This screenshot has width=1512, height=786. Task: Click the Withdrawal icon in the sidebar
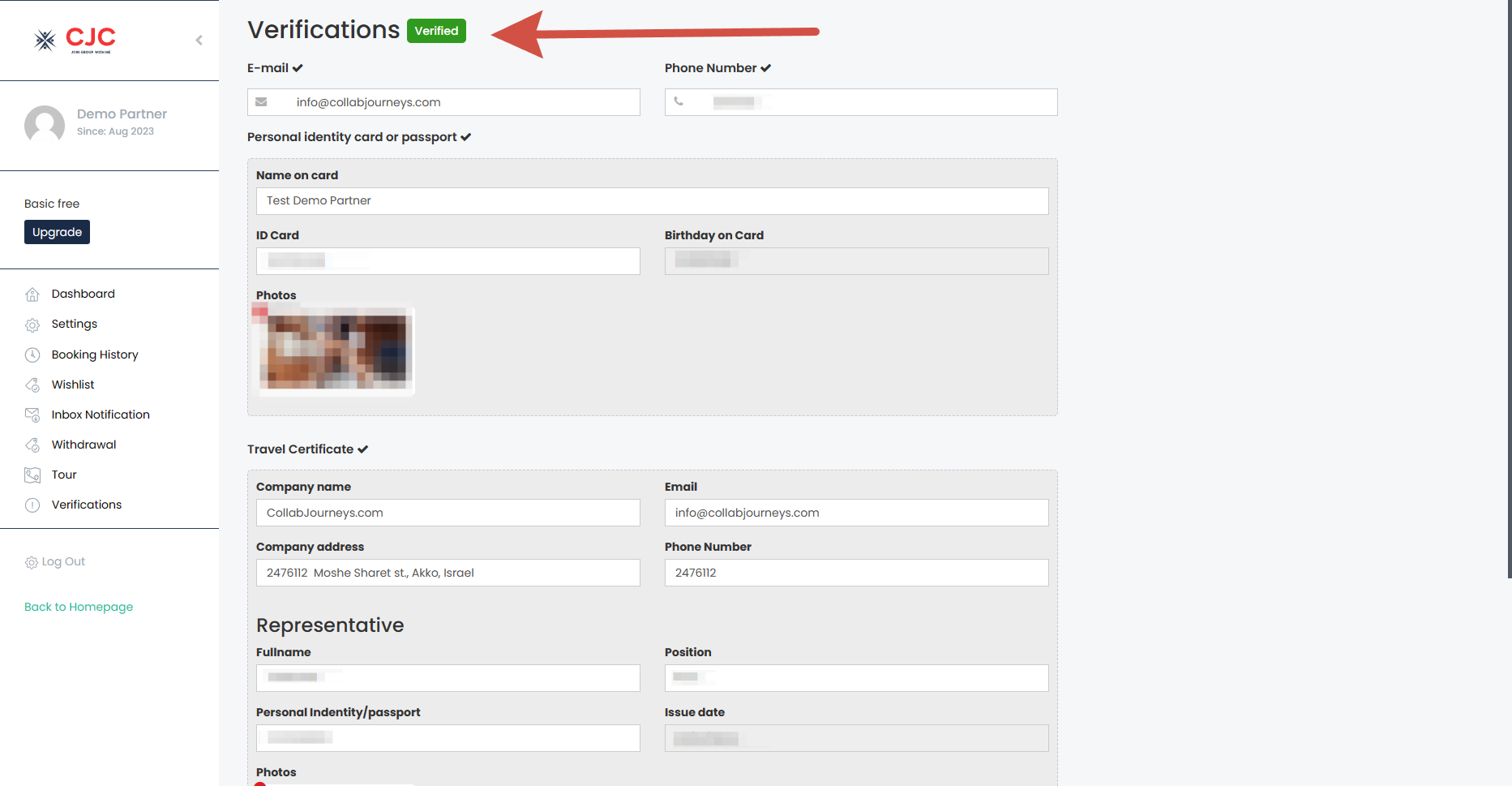pyautogui.click(x=32, y=445)
